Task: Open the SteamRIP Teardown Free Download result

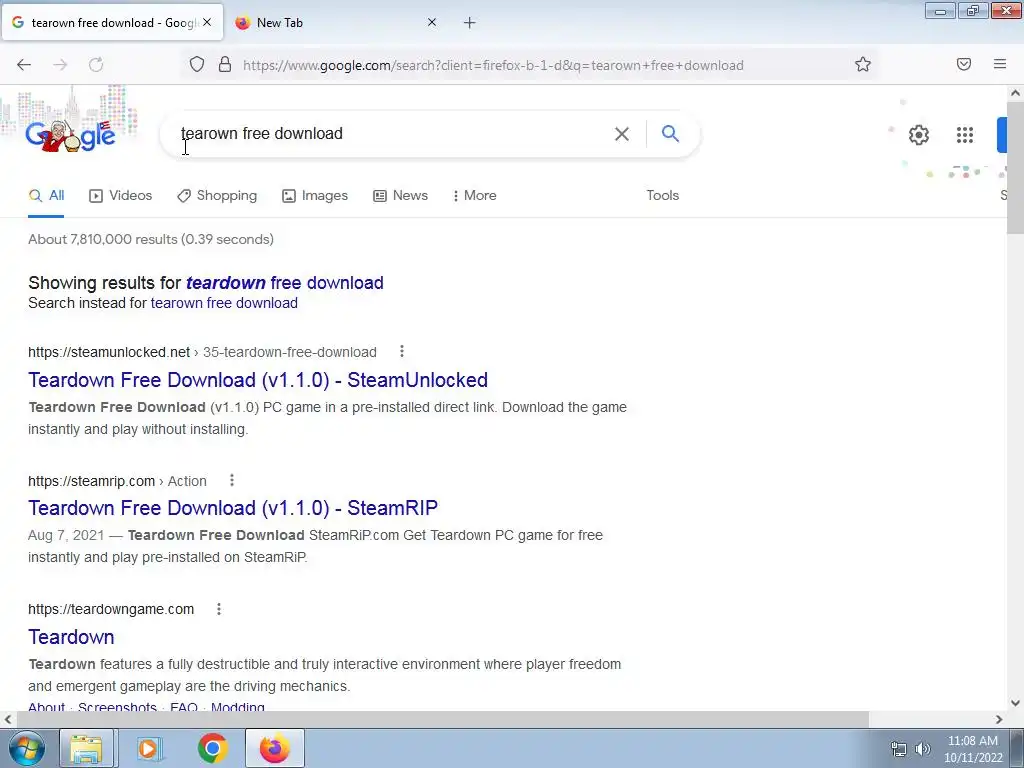Action: pyautogui.click(x=233, y=508)
